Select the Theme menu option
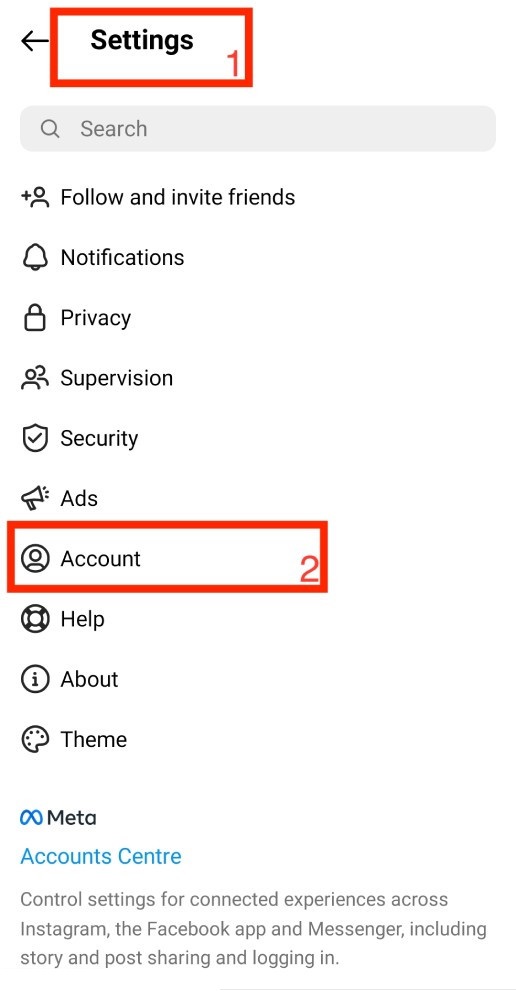Viewport: 516px width, 1000px height. pyautogui.click(x=258, y=740)
